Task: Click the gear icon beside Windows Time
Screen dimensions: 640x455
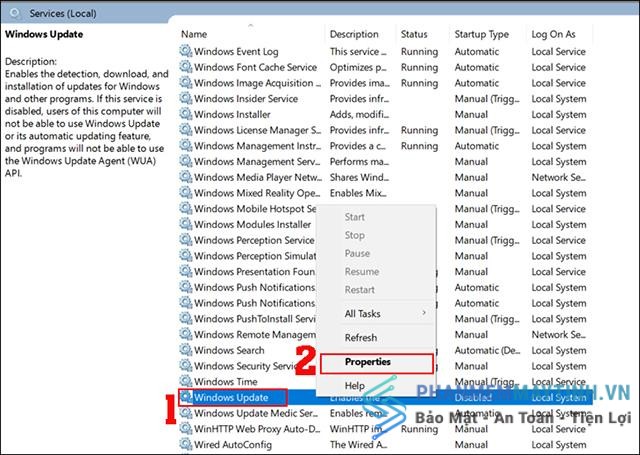Action: (x=186, y=381)
